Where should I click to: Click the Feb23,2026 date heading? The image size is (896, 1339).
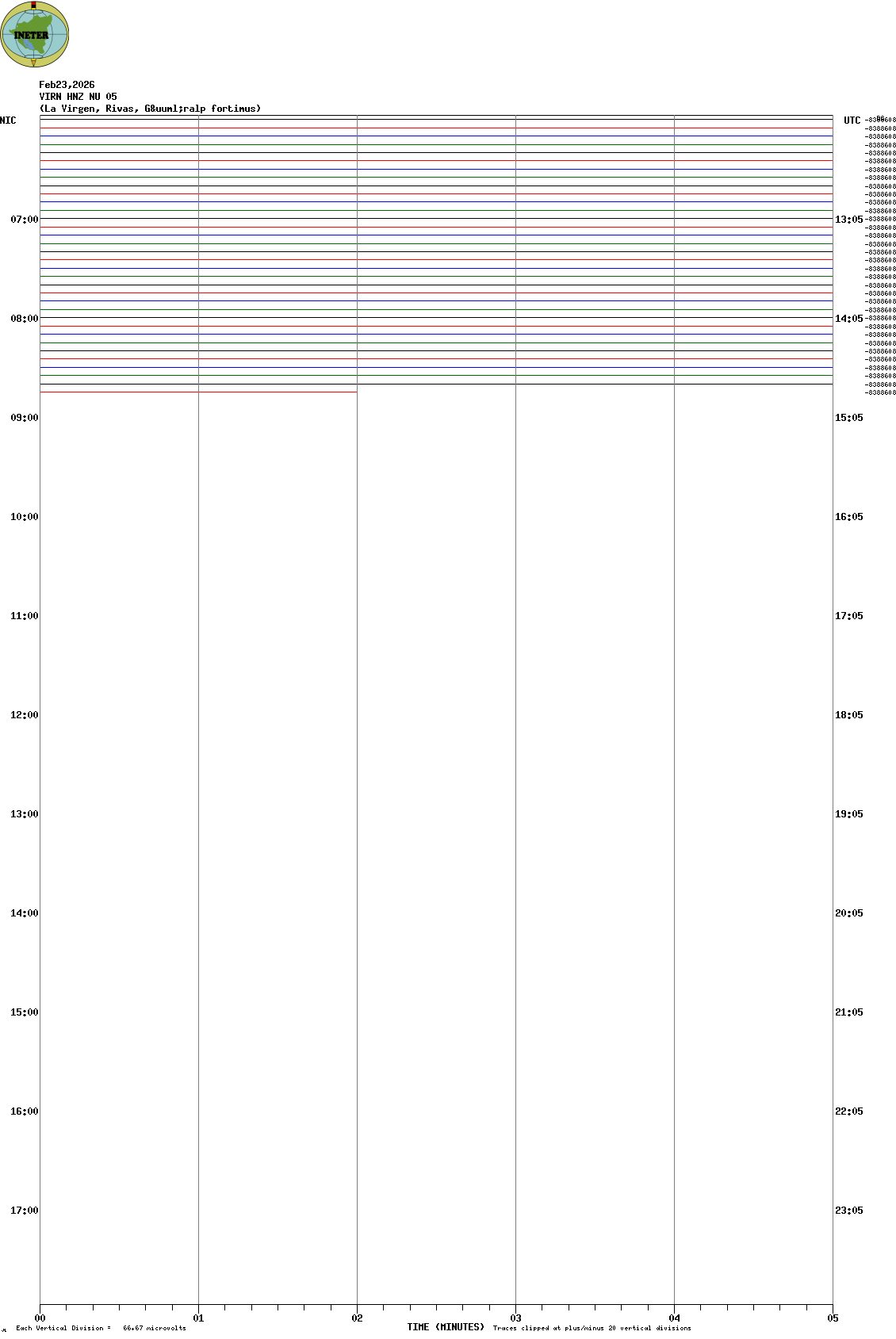(67, 85)
